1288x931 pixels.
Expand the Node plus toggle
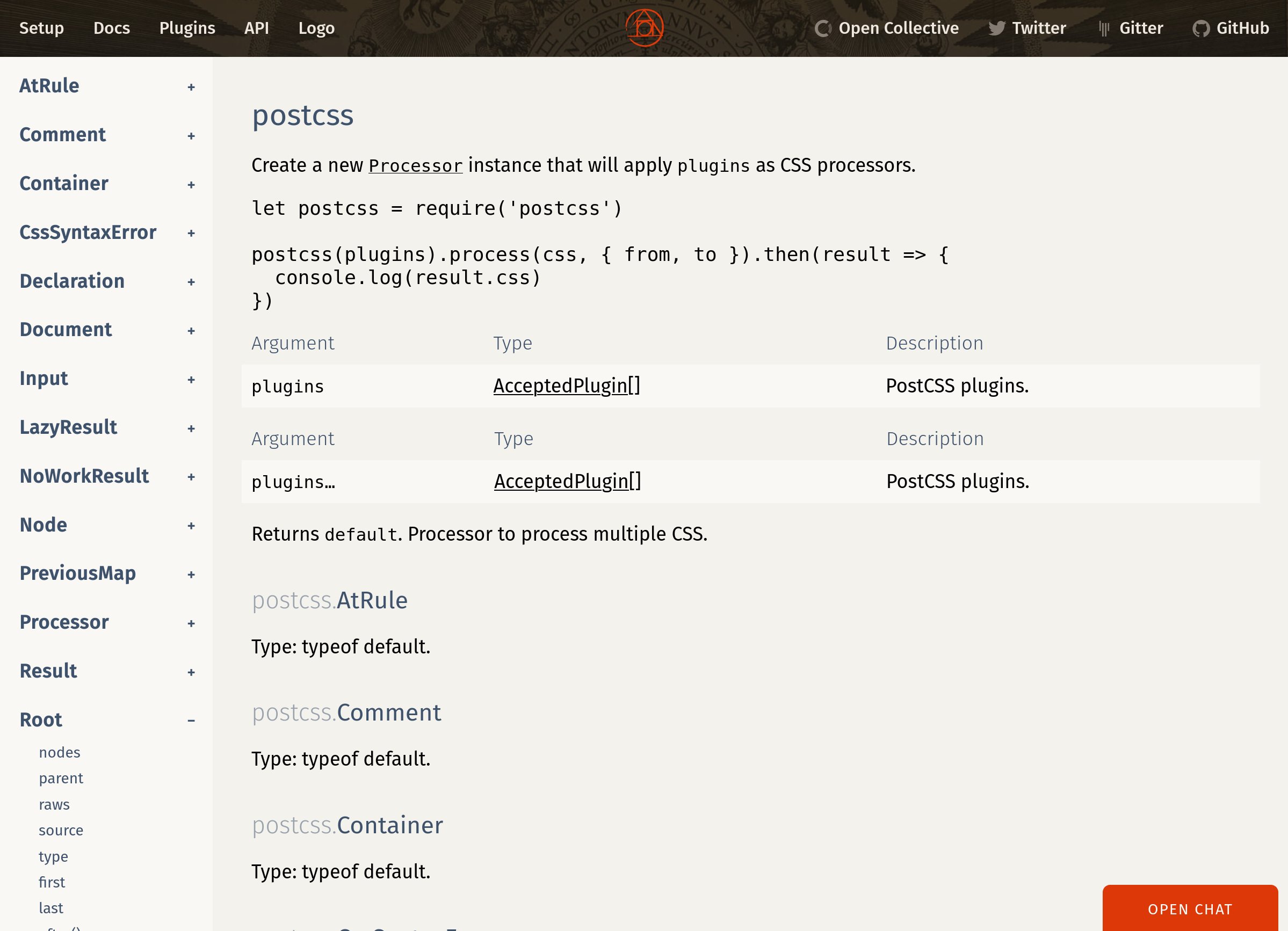tap(191, 526)
